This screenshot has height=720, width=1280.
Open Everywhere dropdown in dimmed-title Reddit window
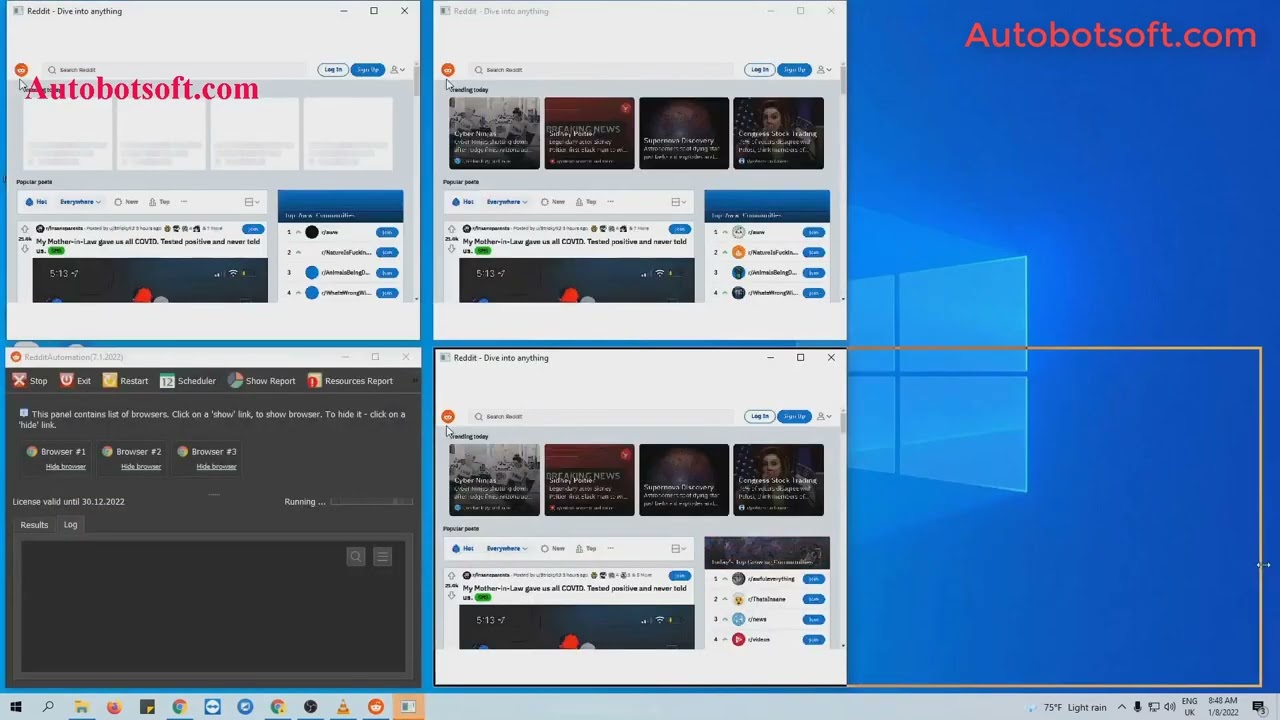point(507,202)
